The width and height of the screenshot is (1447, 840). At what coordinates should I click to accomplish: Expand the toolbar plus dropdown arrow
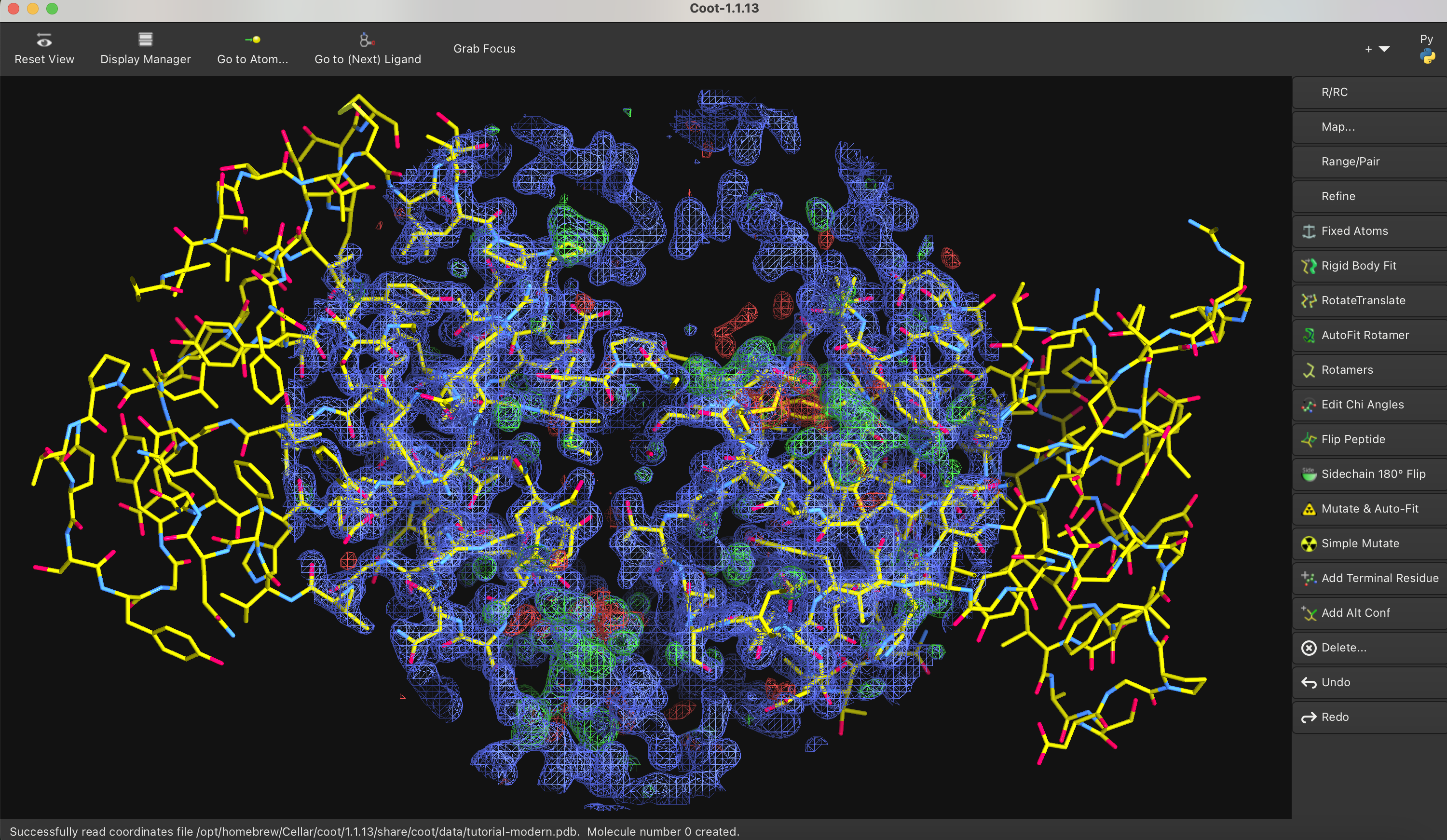click(x=1384, y=49)
